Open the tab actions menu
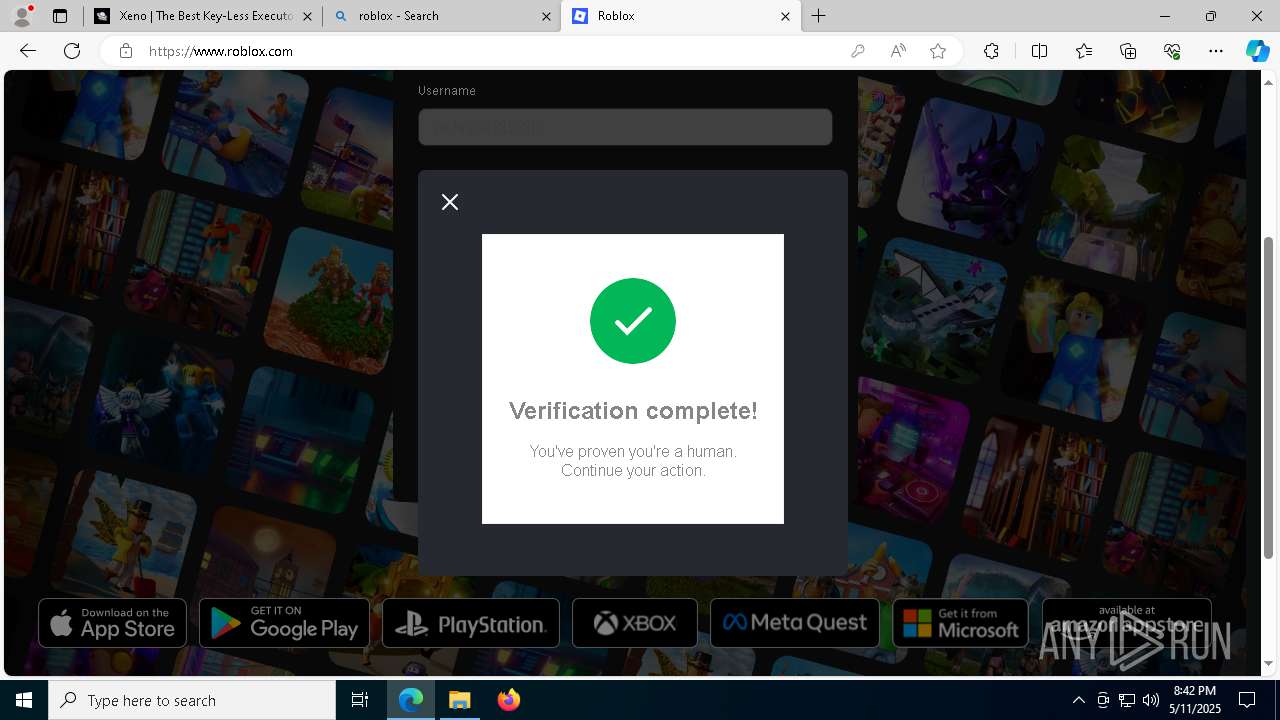This screenshot has height=720, width=1280. pyautogui.click(x=60, y=16)
